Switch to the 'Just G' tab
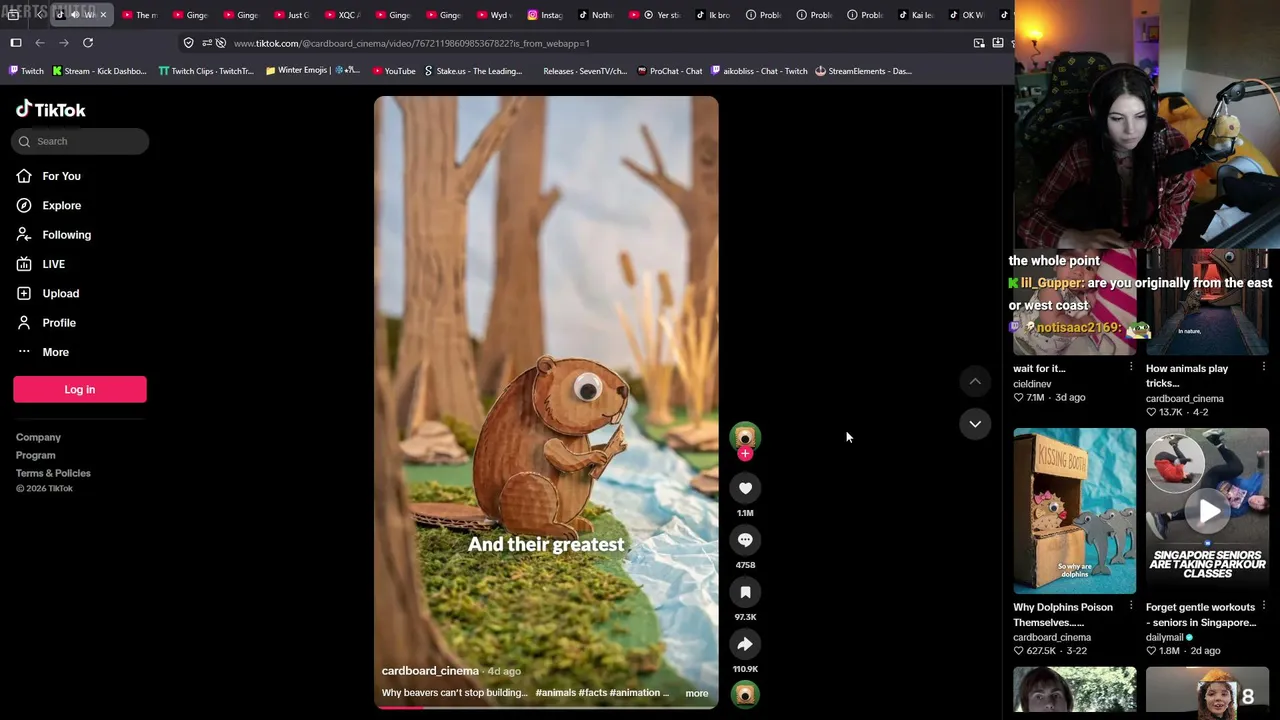Image resolution: width=1280 pixels, height=720 pixels. [x=292, y=15]
